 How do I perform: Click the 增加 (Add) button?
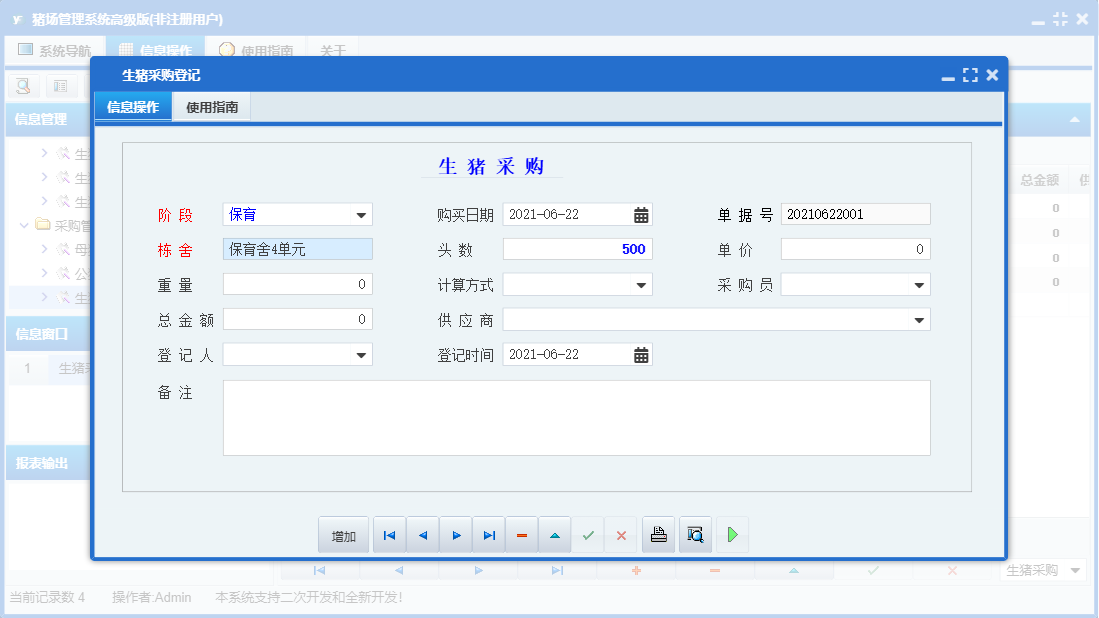pos(343,536)
